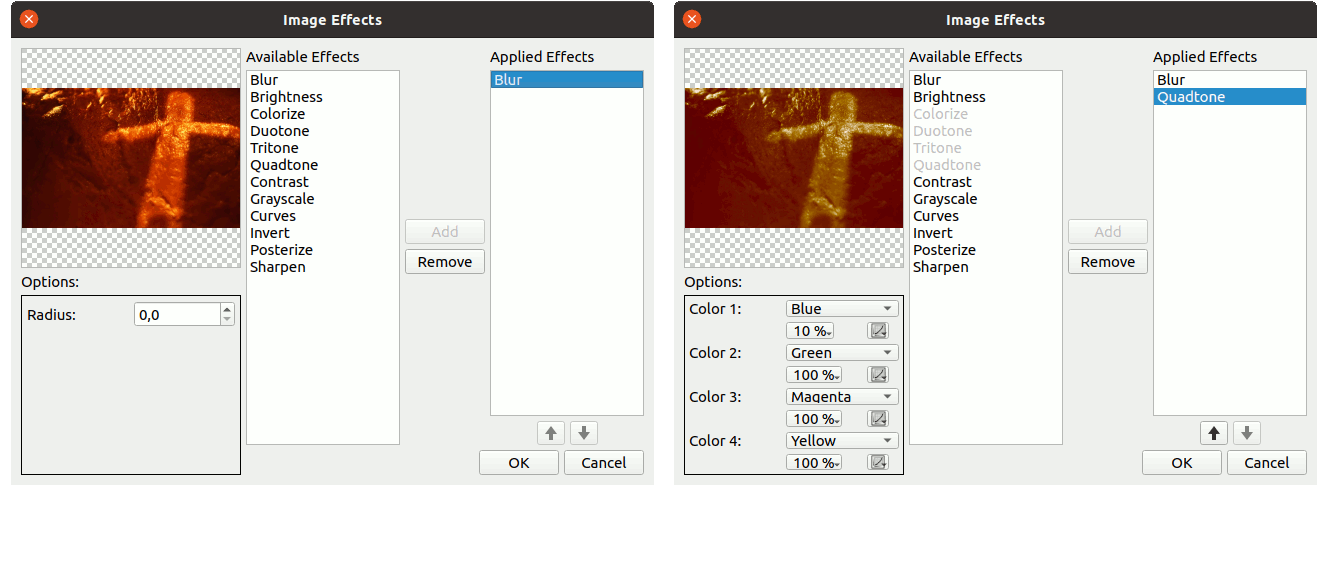Open the curve editor for Color 3
This screenshot has height=584, width=1328.
tap(878, 419)
